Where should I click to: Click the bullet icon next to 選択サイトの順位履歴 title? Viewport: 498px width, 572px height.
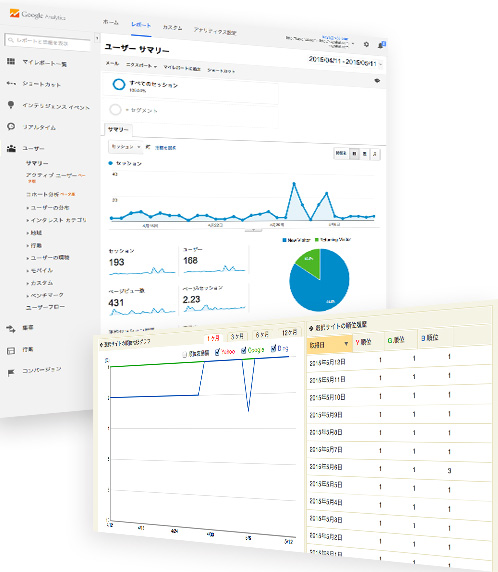coord(311,328)
